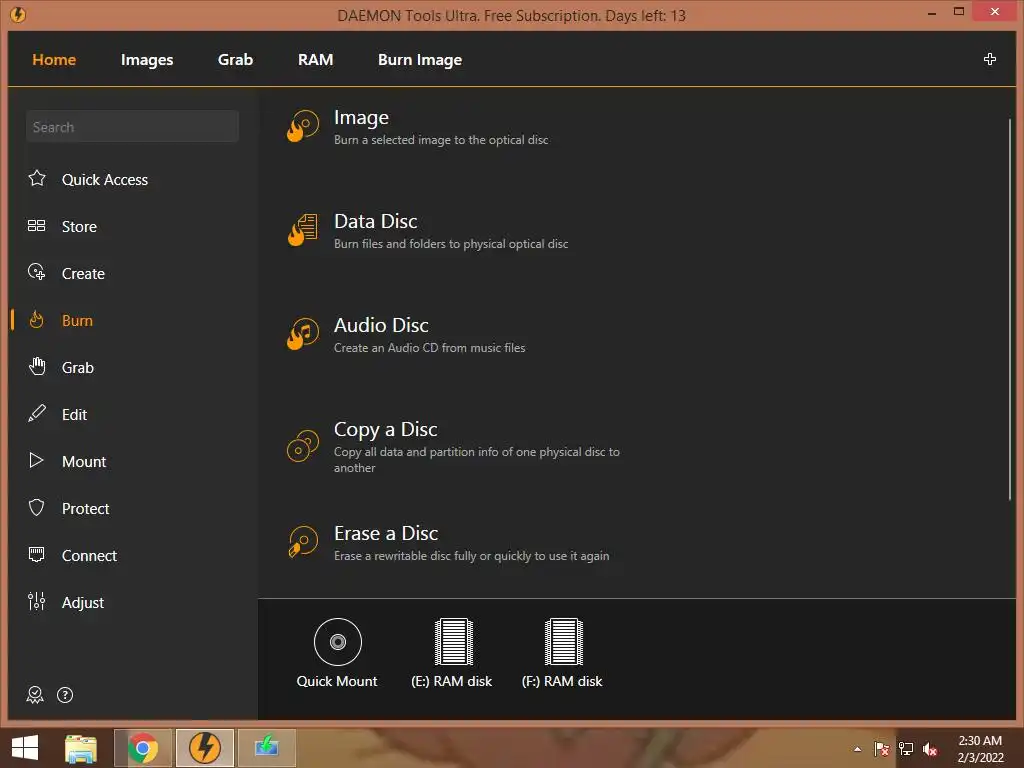Click the Burn flame icon in sidebar

coord(37,319)
